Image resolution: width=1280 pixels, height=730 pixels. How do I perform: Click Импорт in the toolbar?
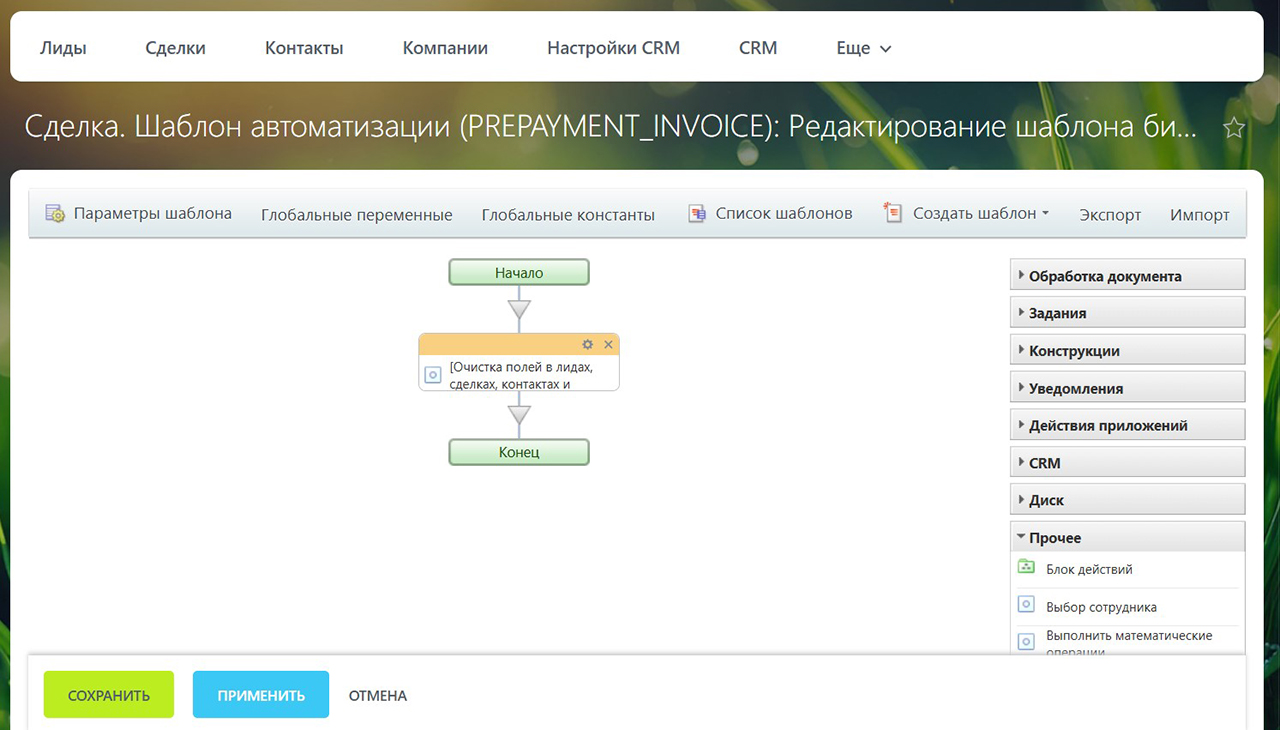1200,214
